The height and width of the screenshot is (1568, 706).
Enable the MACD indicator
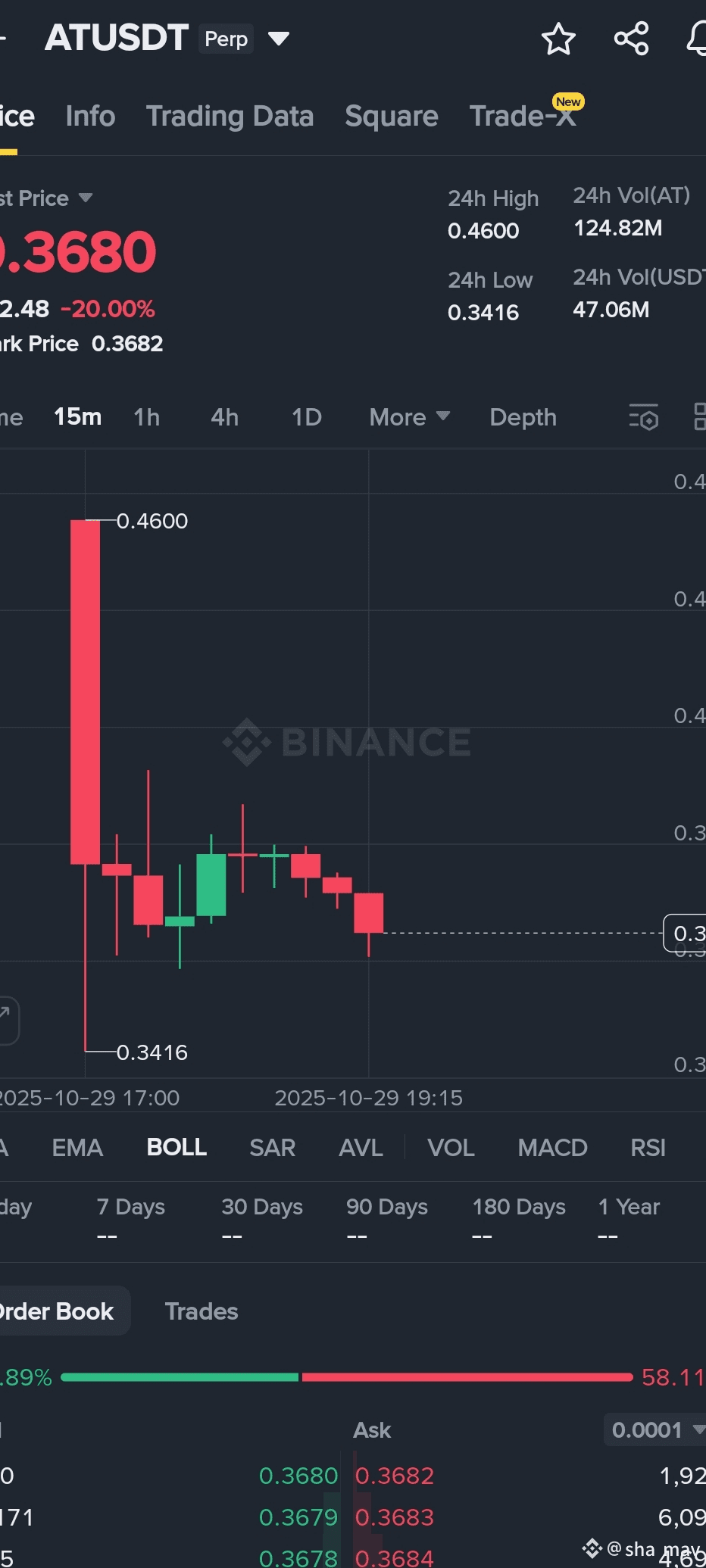click(x=552, y=1148)
